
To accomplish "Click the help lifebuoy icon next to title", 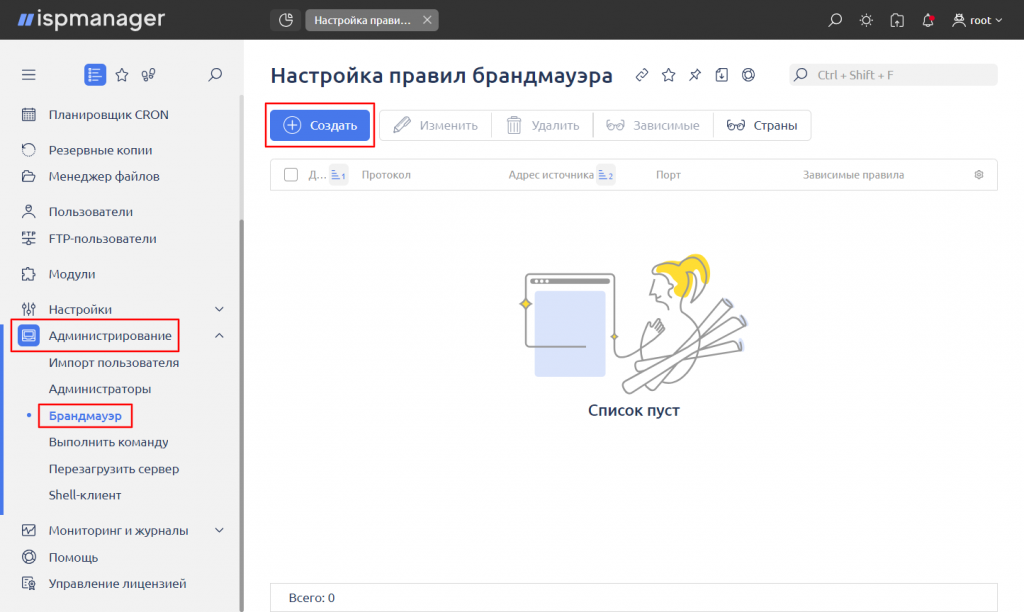I will [x=748, y=75].
